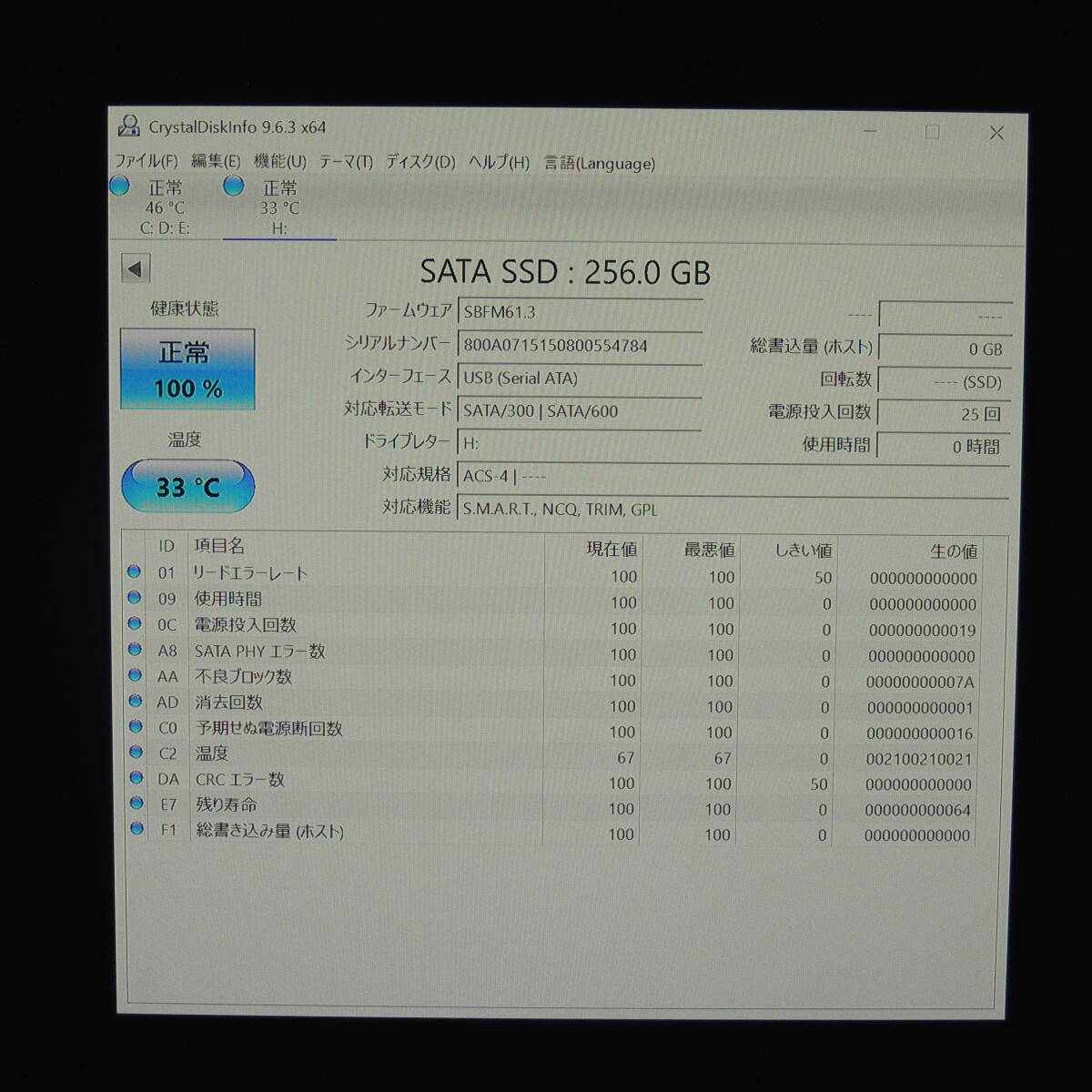Toggle health status of the H: drive indicator
Image resolution: width=1092 pixels, height=1092 pixels.
coord(234,187)
